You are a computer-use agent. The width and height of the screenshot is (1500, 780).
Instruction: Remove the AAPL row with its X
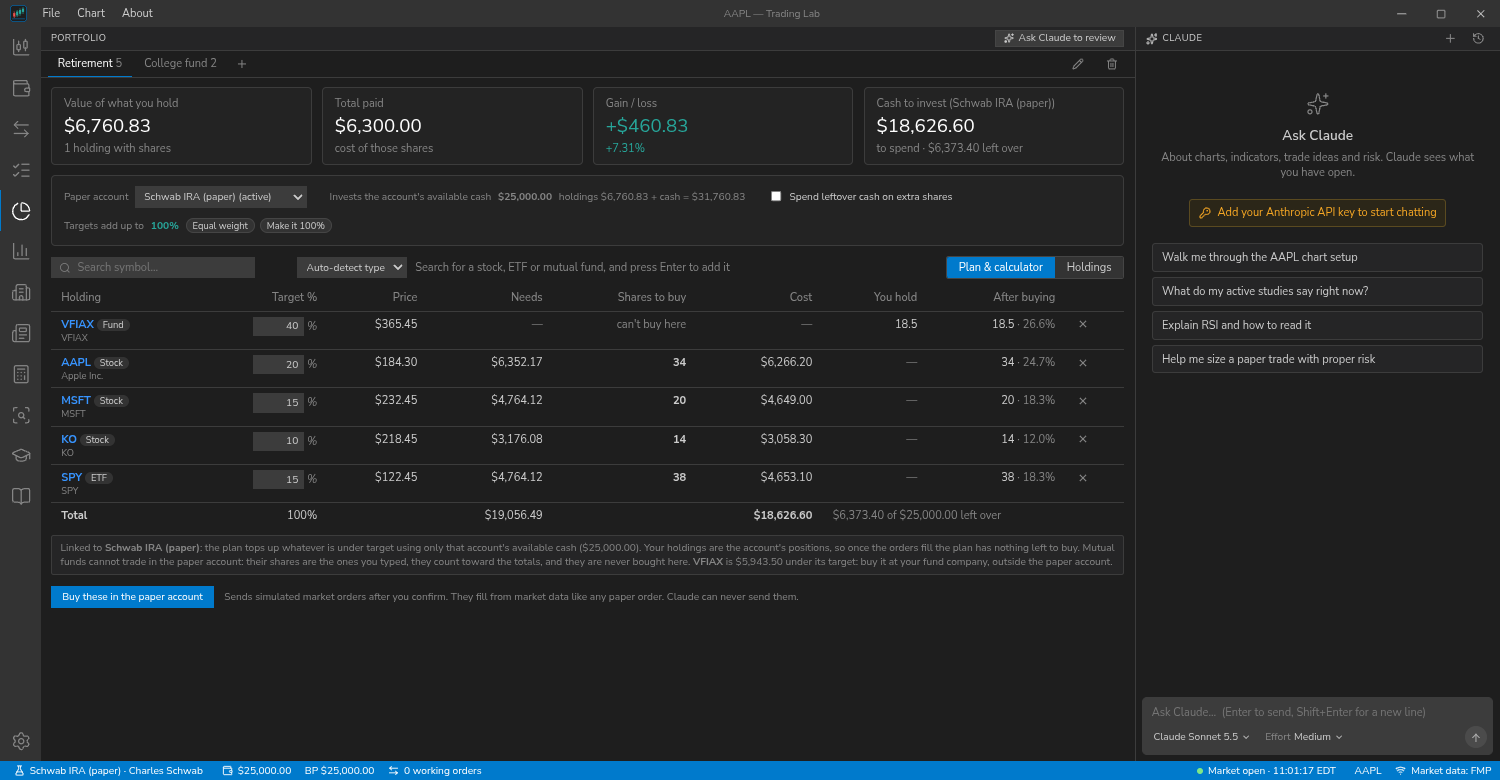(1083, 363)
